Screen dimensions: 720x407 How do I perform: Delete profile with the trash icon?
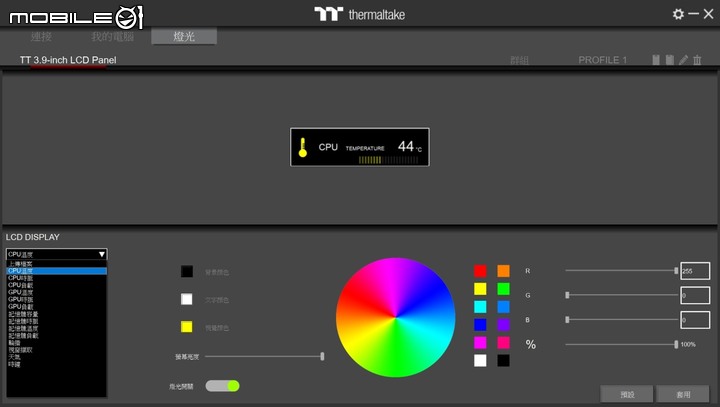697,60
